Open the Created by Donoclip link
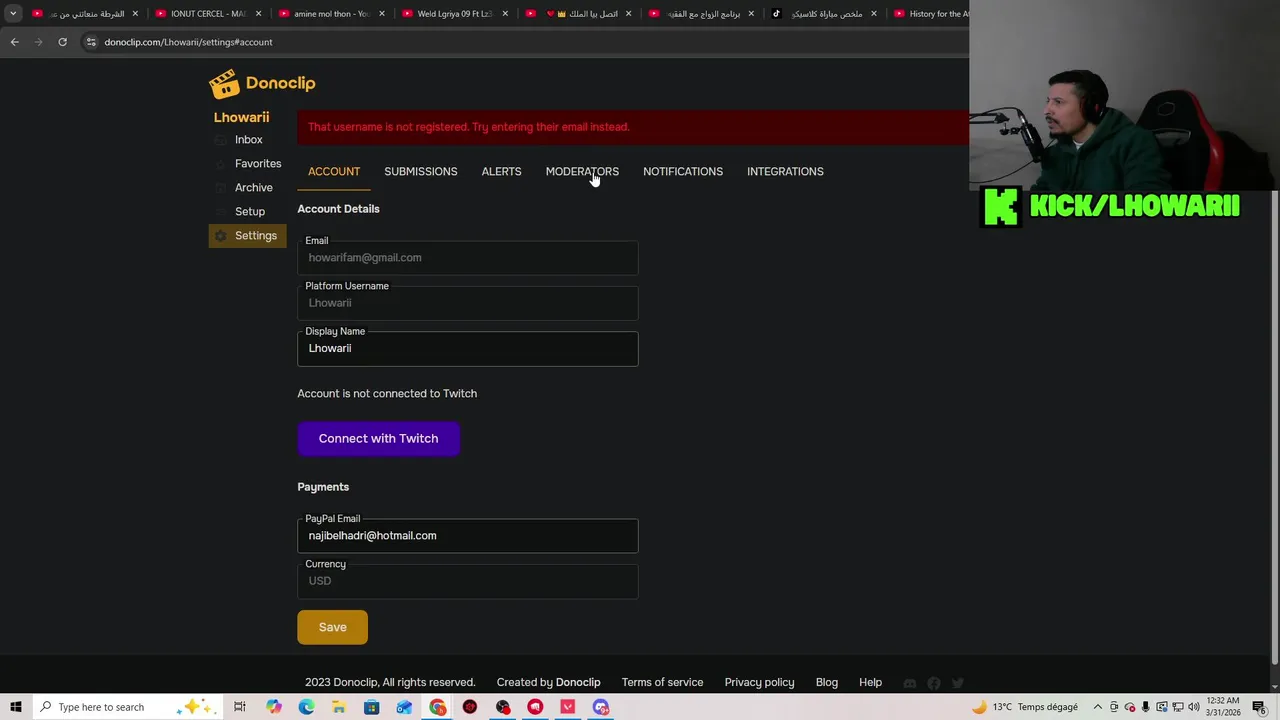This screenshot has height=720, width=1280. [x=548, y=683]
